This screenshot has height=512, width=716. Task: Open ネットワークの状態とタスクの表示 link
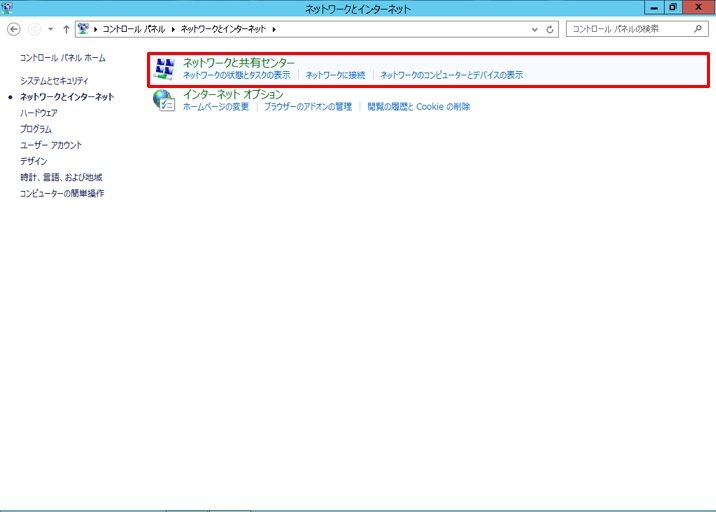click(x=236, y=76)
